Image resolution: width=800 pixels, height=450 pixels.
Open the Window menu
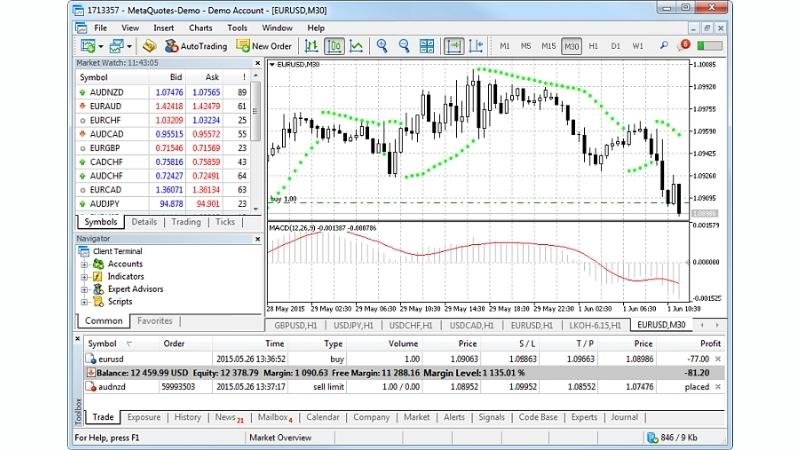pos(277,28)
